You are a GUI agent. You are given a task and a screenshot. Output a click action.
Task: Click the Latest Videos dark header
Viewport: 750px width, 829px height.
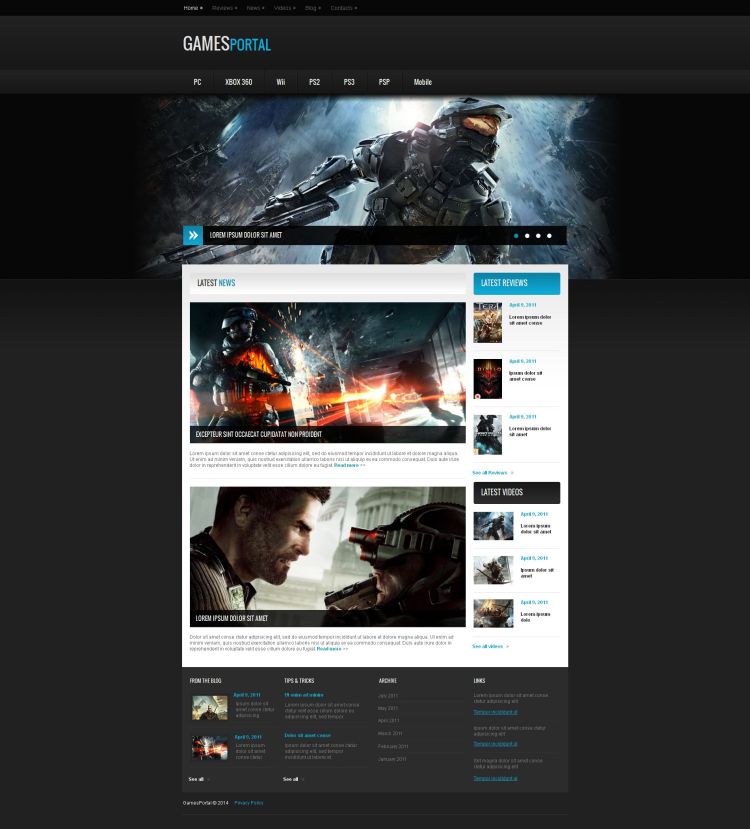point(517,493)
